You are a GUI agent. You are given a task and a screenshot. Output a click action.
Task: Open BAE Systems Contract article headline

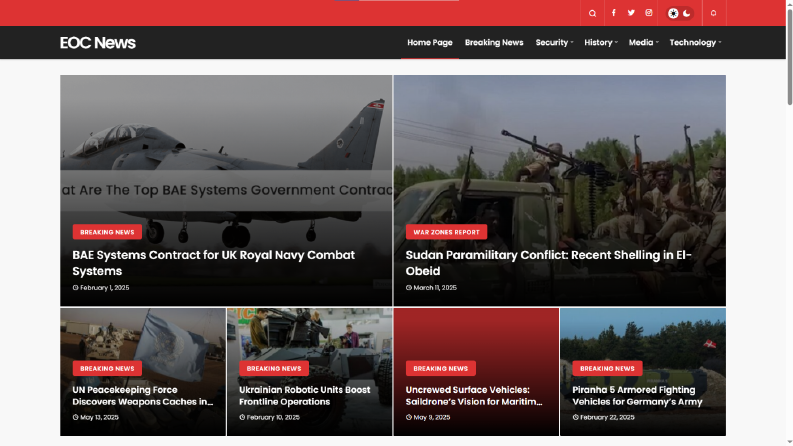point(213,263)
